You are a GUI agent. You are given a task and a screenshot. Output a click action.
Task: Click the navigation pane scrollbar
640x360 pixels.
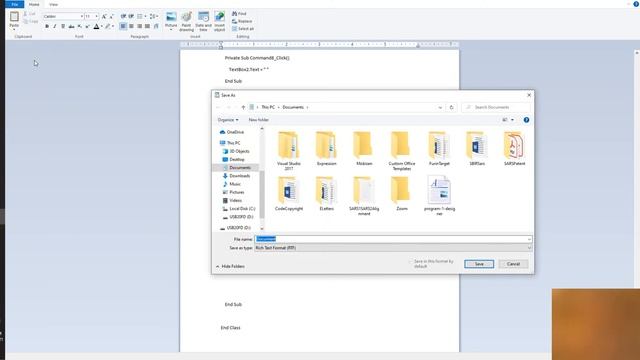262,194
